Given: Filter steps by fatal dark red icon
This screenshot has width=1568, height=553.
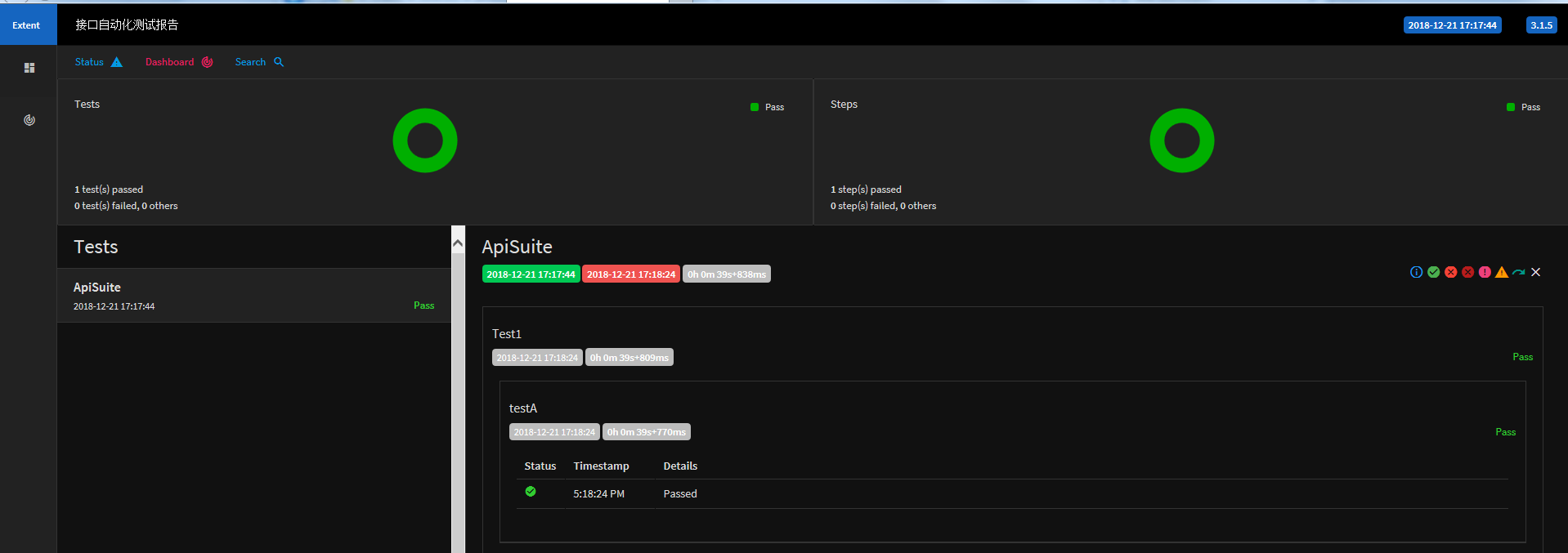Looking at the screenshot, I should point(1467,272).
